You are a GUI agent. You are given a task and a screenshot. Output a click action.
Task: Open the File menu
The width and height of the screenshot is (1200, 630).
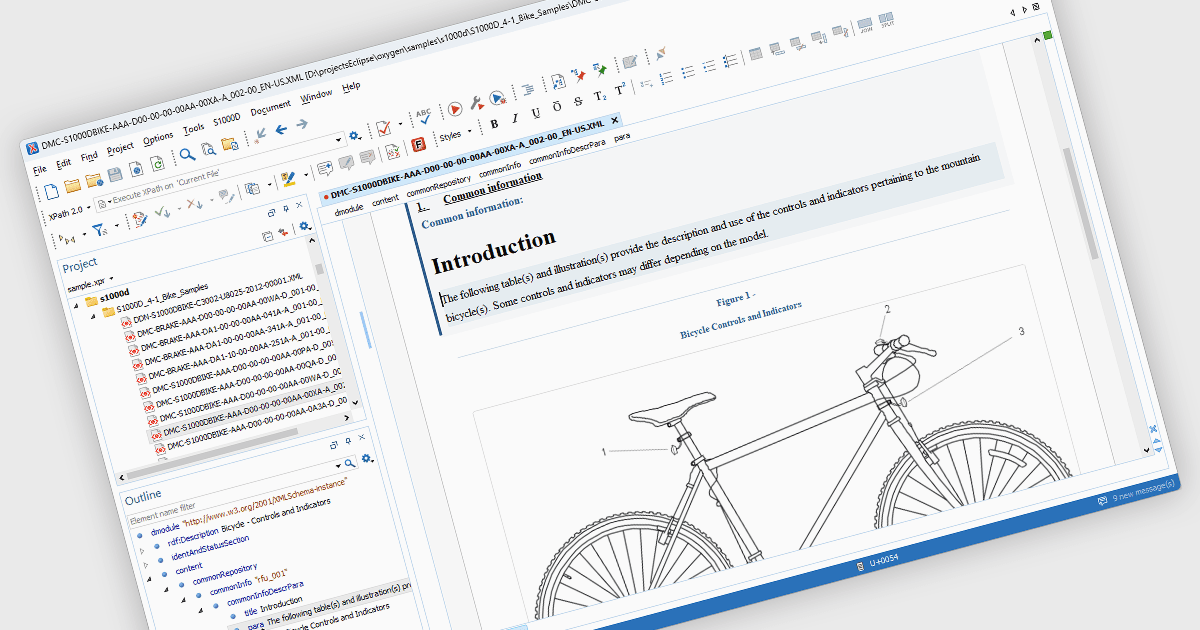[x=40, y=169]
